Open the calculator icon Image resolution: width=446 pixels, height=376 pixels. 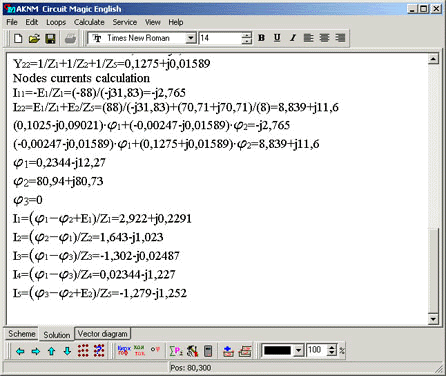click(208, 351)
